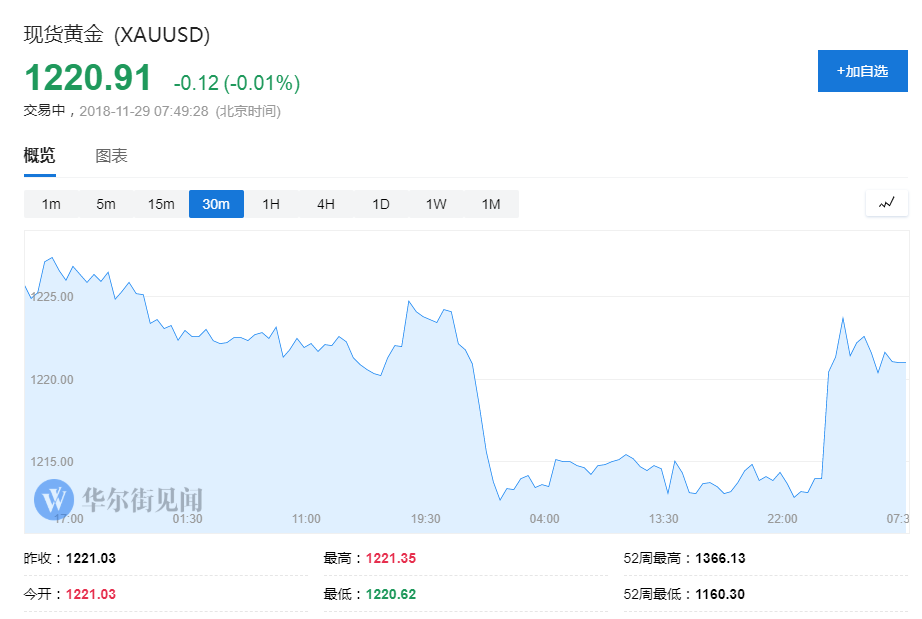Open the chart type line icon
922x619 pixels.
[887, 203]
